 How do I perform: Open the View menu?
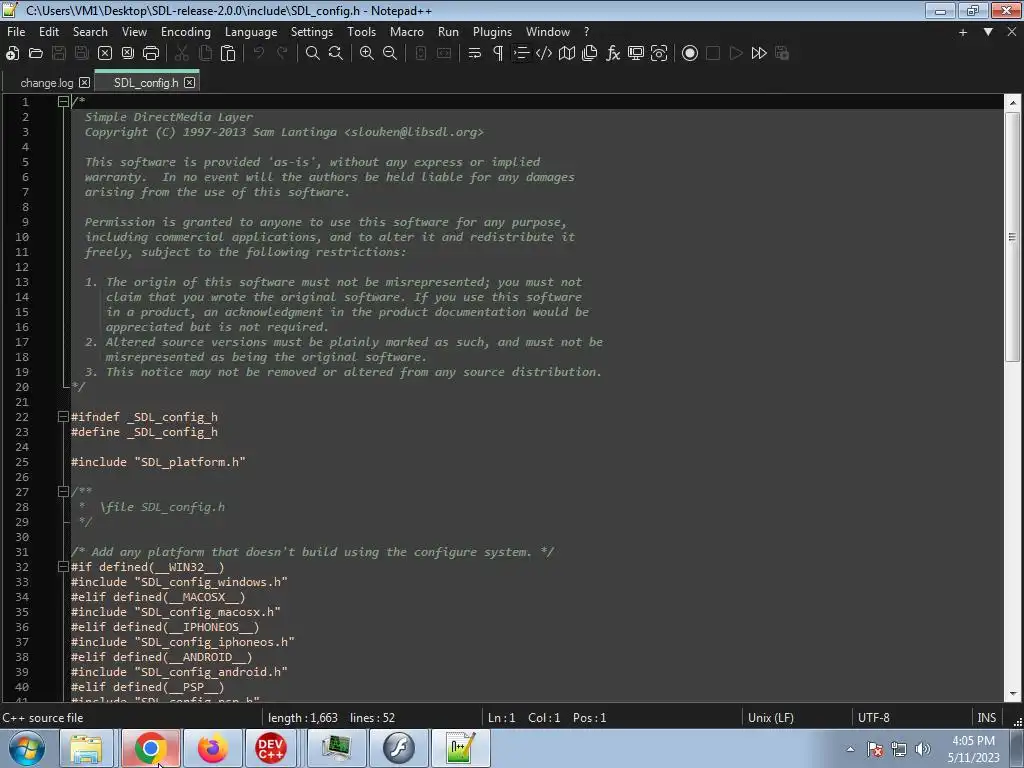coord(135,32)
